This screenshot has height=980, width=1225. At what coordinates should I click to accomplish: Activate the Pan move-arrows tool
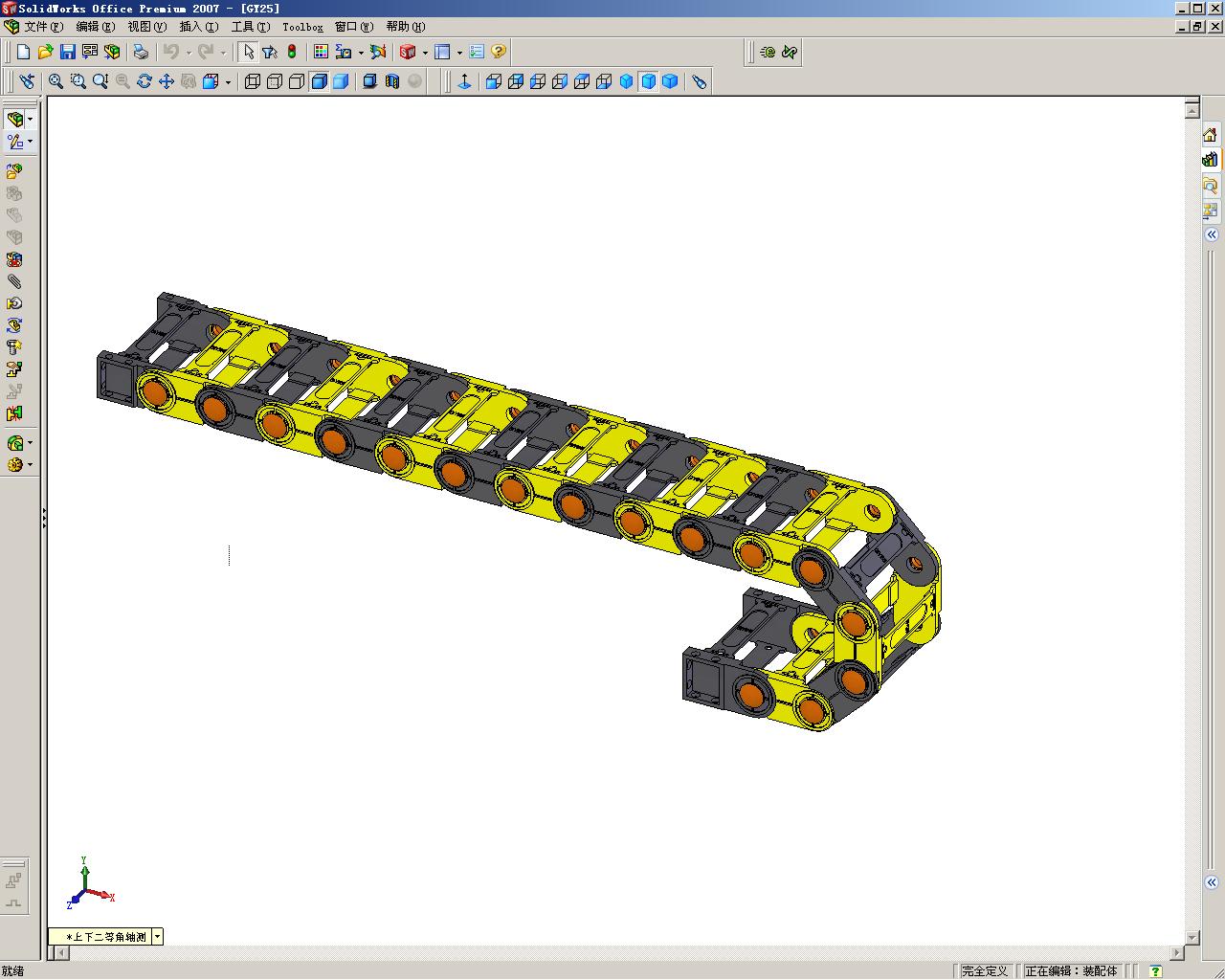[x=166, y=81]
